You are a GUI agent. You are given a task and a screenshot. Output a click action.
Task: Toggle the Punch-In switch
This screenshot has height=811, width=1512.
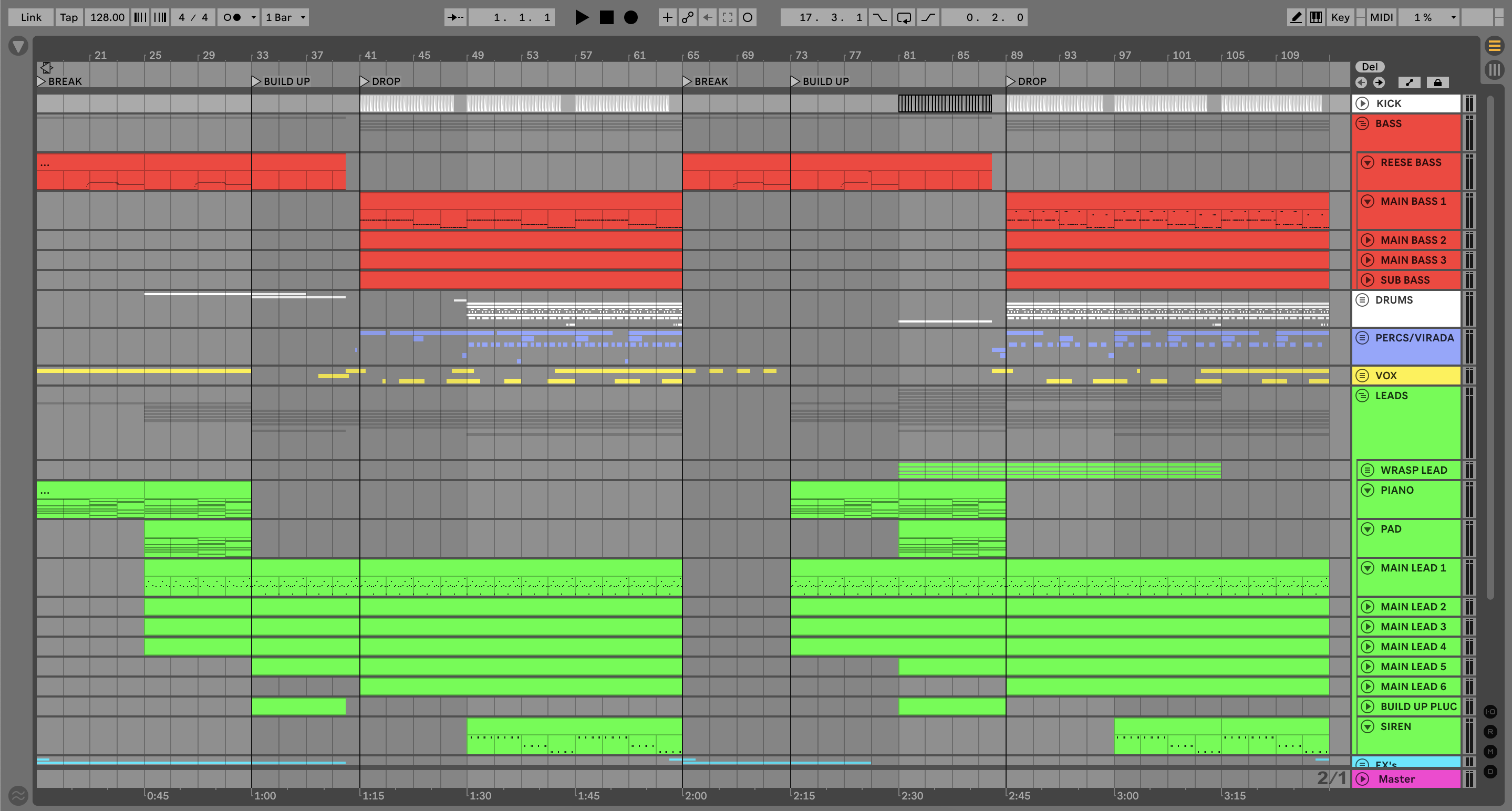pyautogui.click(x=879, y=18)
